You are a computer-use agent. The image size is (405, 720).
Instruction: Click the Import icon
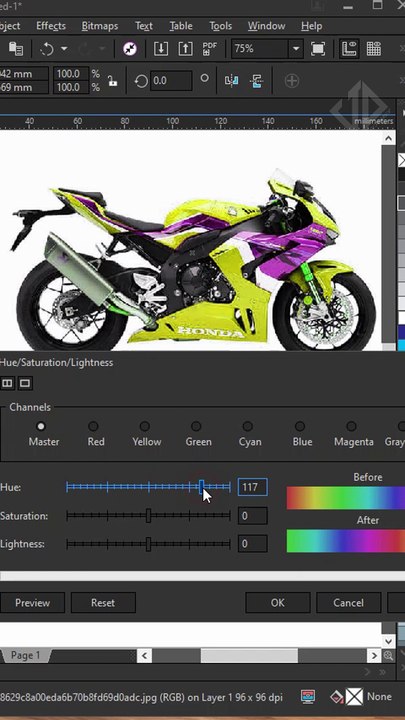tap(161, 49)
